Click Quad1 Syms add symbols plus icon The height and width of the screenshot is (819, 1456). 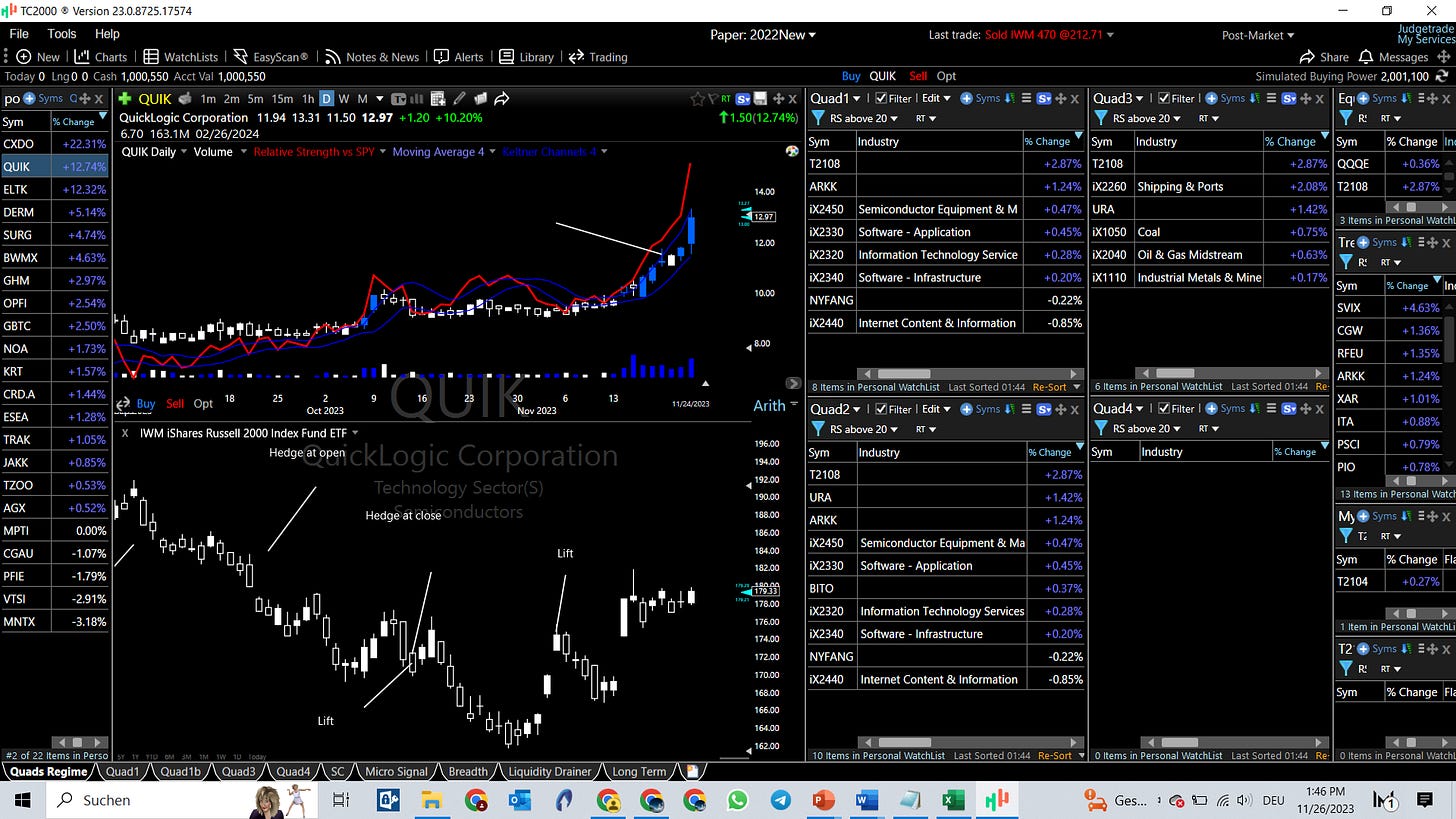[980, 98]
